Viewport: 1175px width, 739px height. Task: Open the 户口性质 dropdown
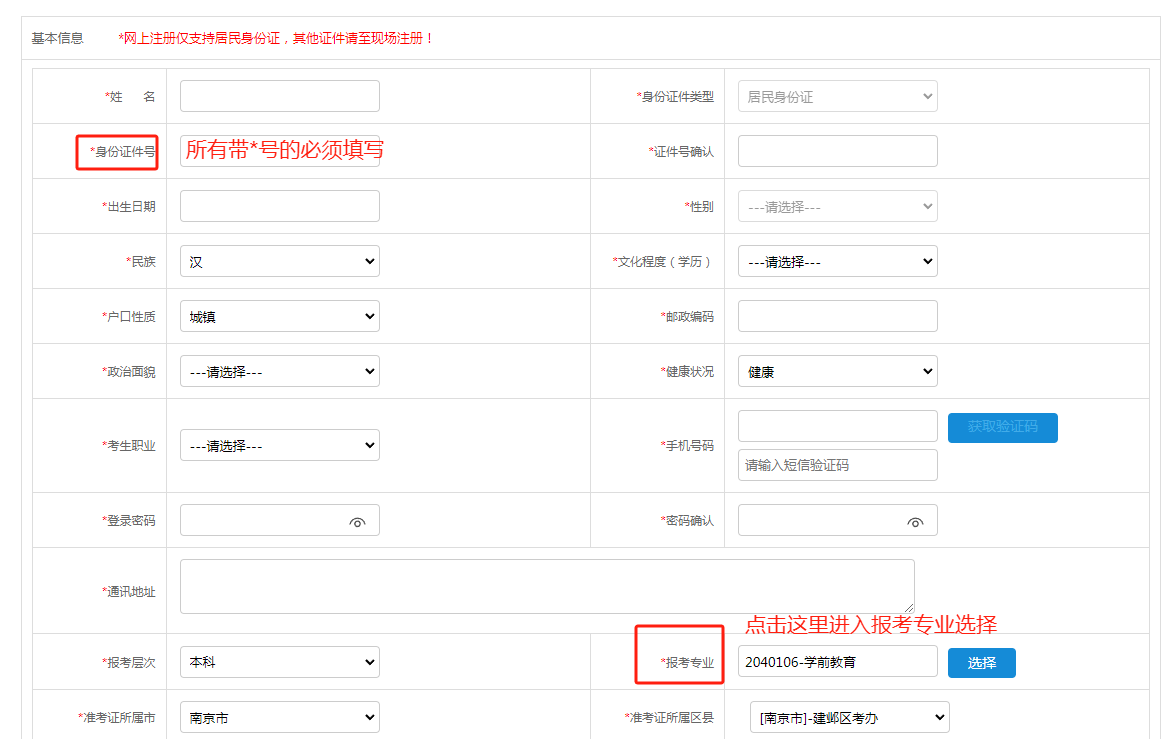[279, 317]
